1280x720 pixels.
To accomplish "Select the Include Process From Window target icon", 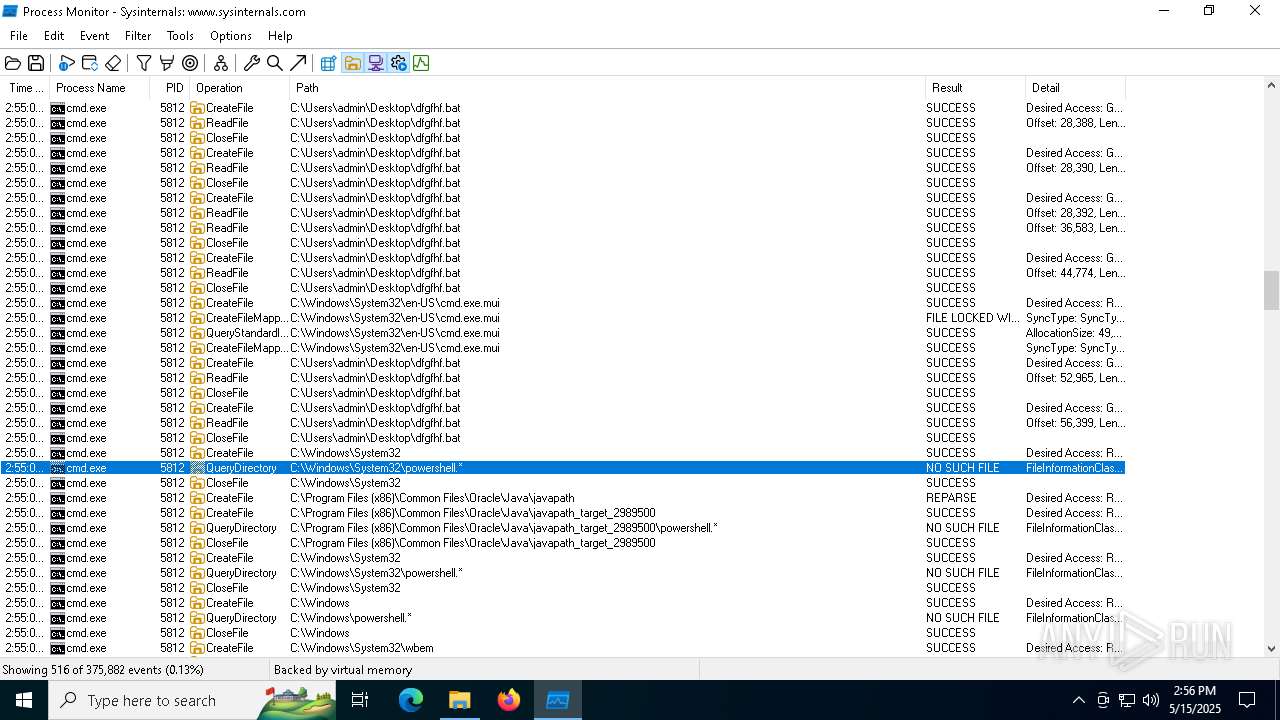I will 190,63.
